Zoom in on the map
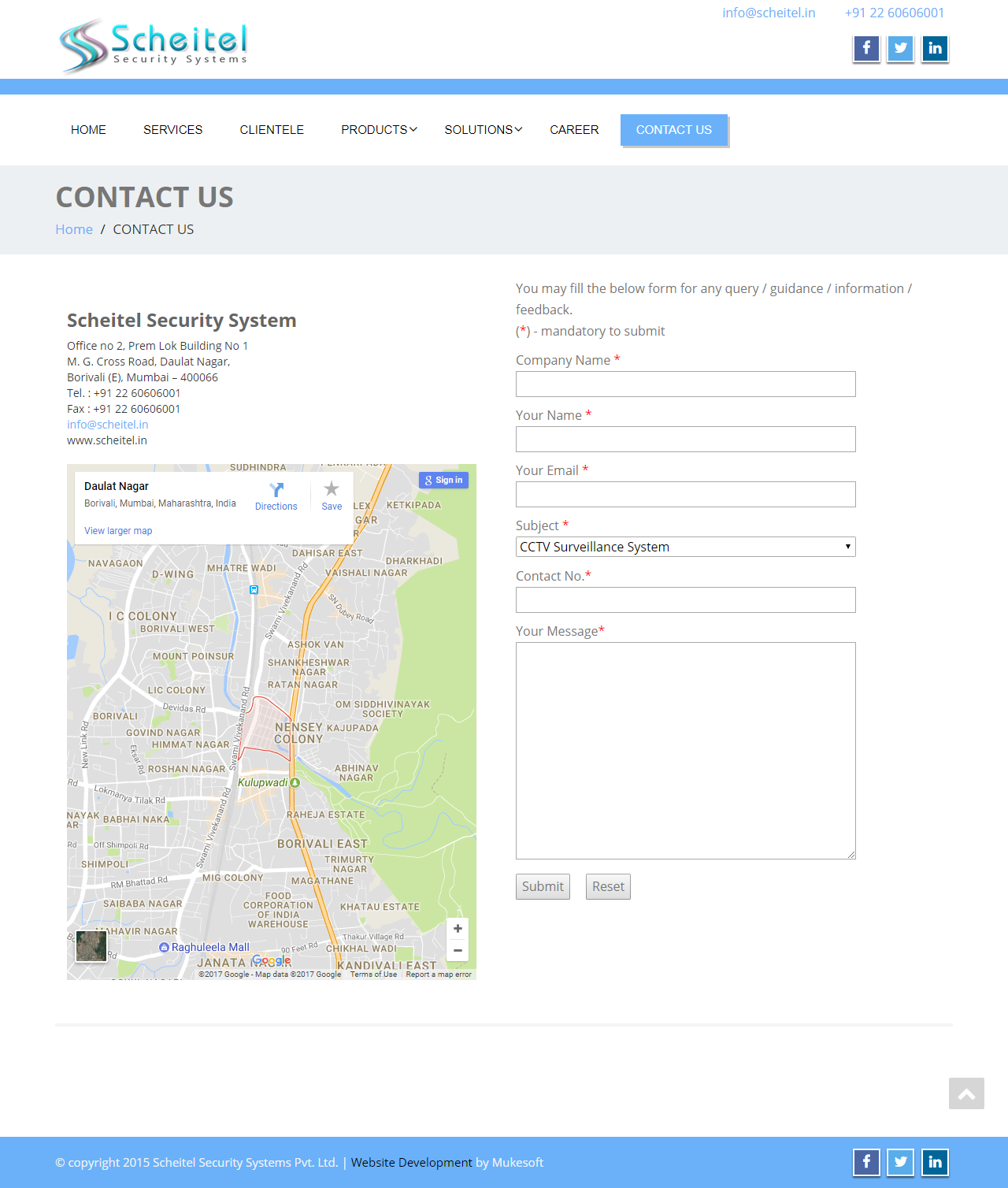1008x1188 pixels. tap(458, 929)
